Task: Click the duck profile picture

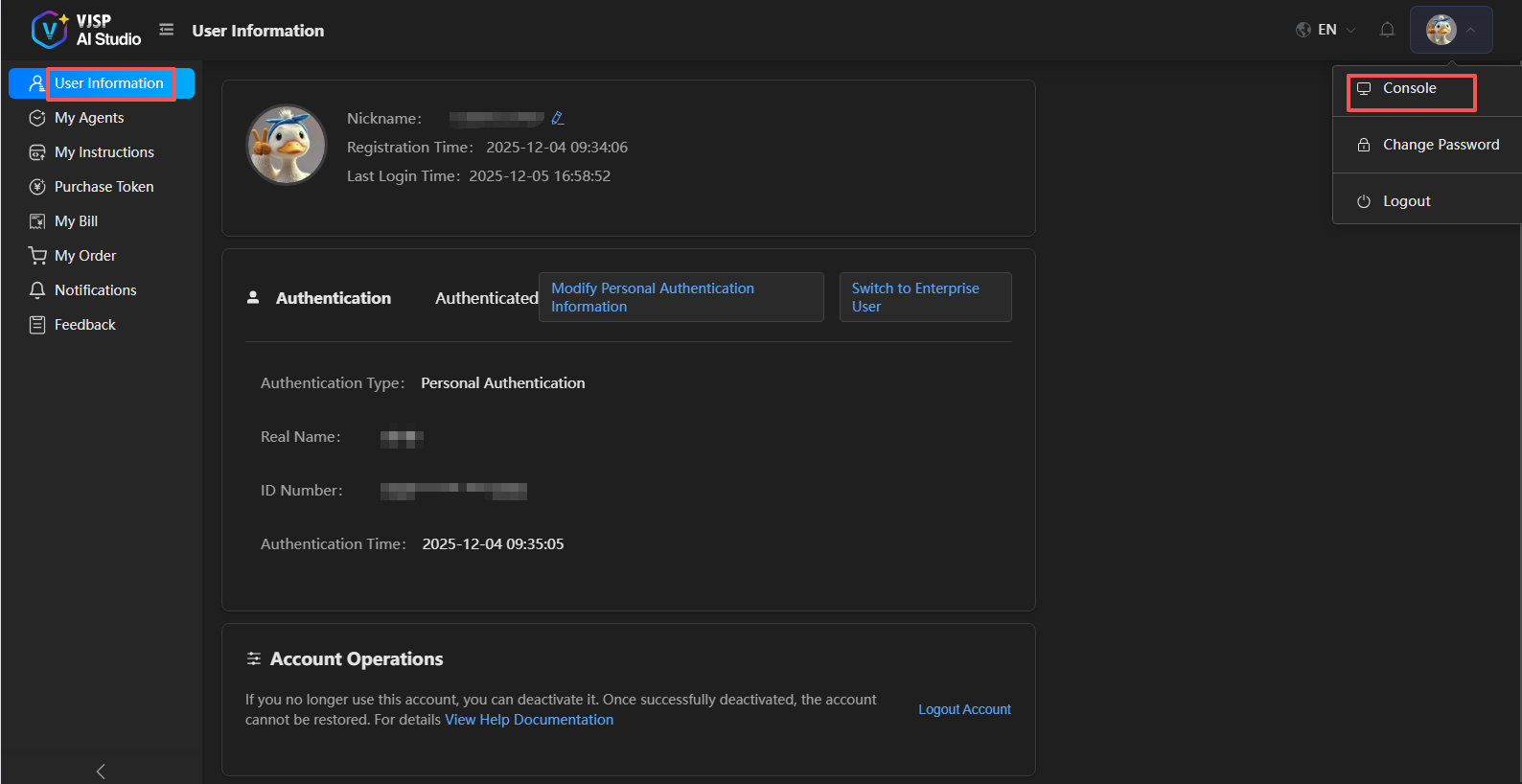Action: [287, 145]
